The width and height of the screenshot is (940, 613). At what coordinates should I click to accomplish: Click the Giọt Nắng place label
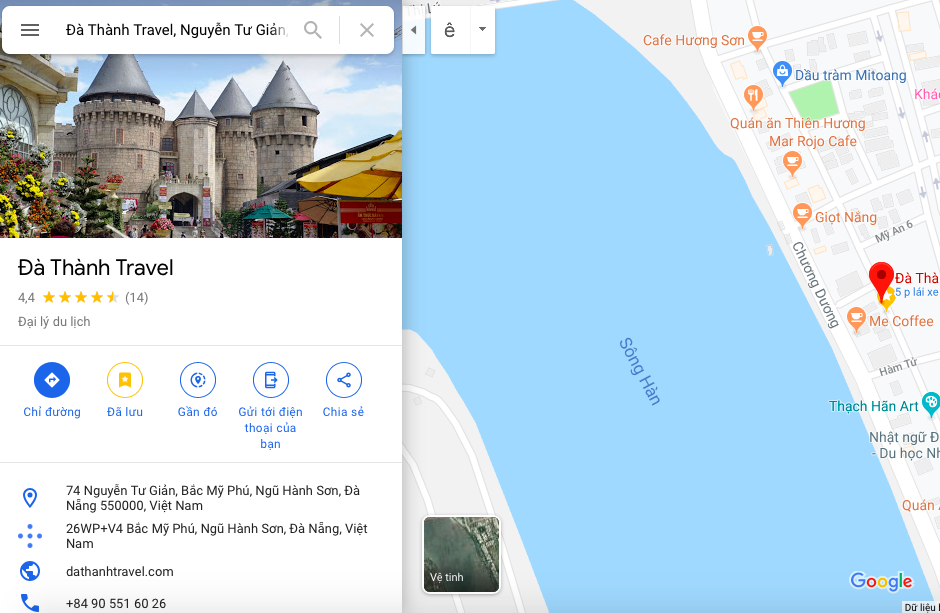tap(846, 217)
